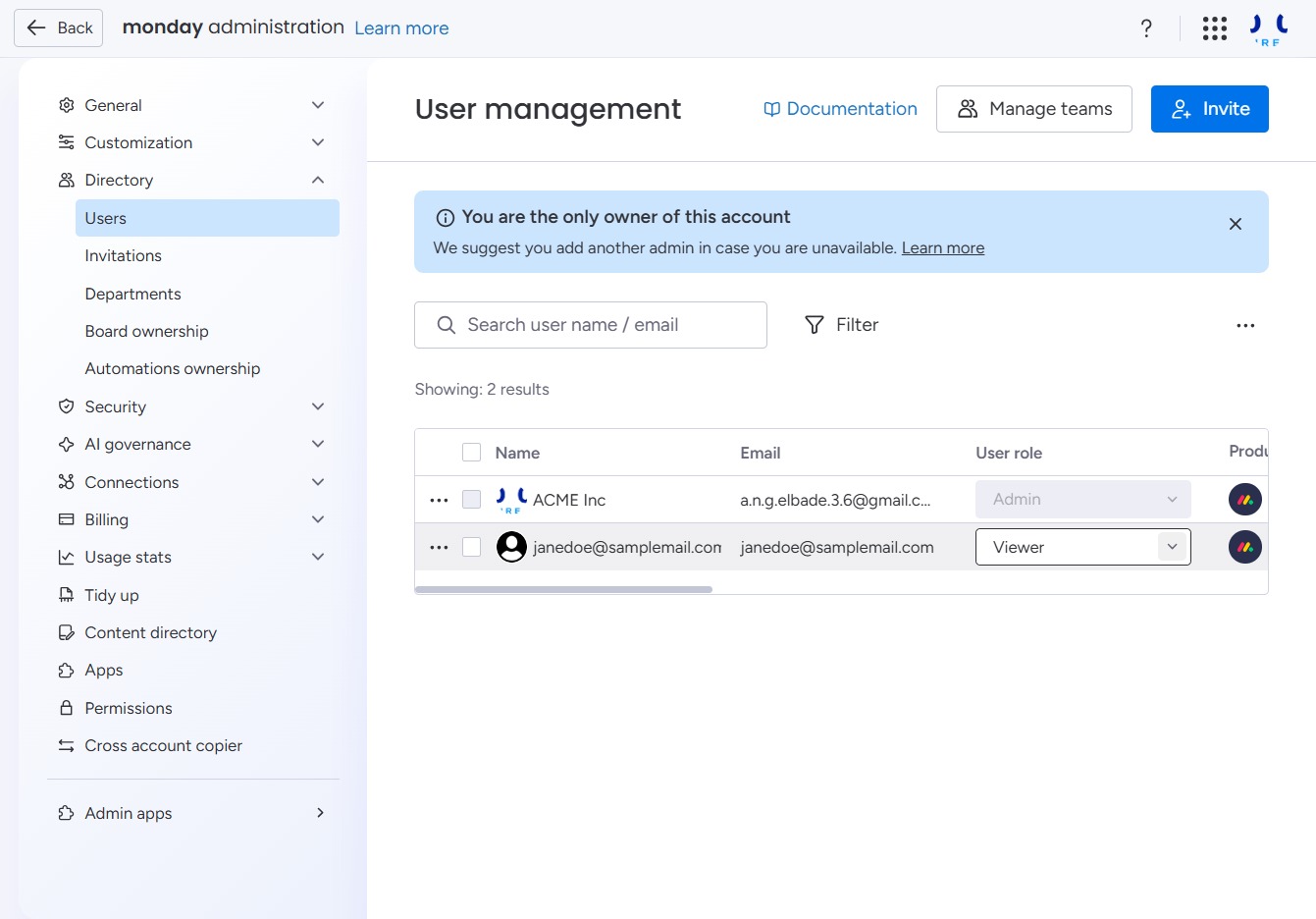Image resolution: width=1316 pixels, height=919 pixels.
Task: Go to Departments
Action: 132,294
